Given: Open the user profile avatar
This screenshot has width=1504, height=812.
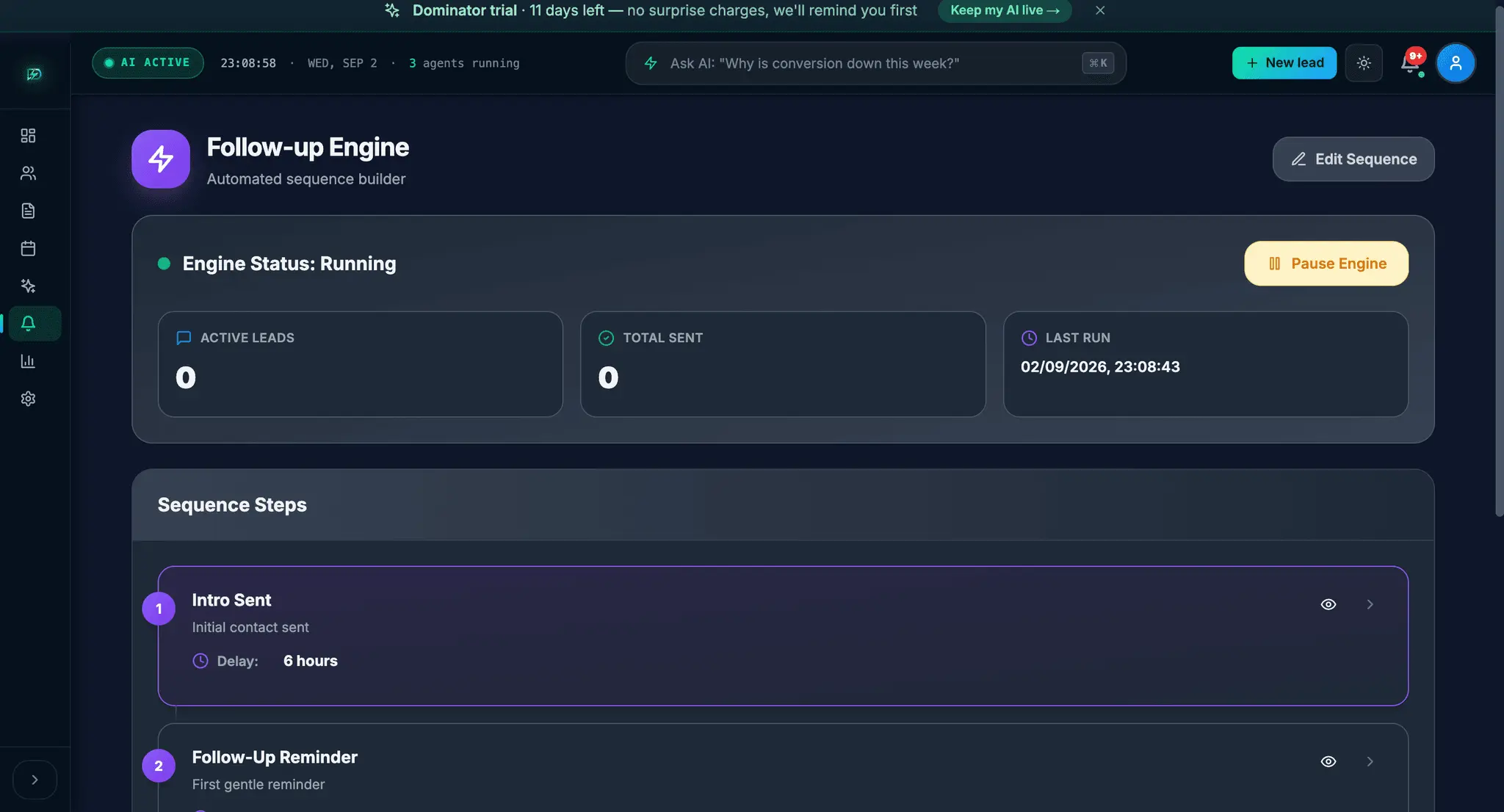Looking at the screenshot, I should (1456, 63).
